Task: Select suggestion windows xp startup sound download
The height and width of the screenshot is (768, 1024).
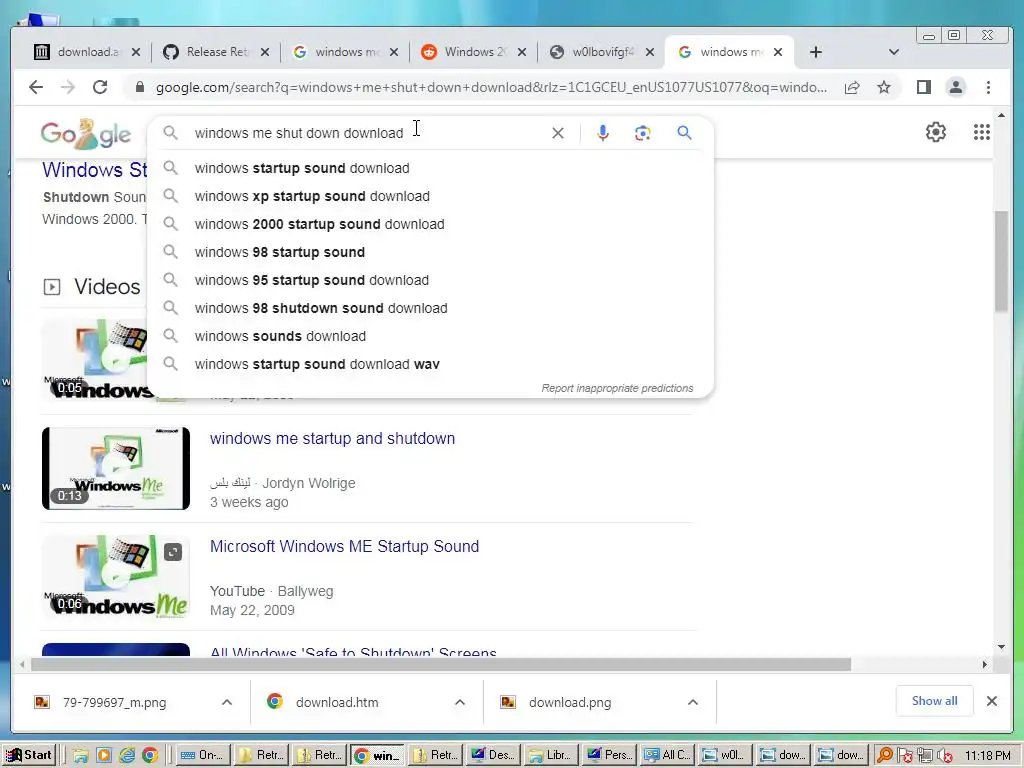Action: click(430, 196)
